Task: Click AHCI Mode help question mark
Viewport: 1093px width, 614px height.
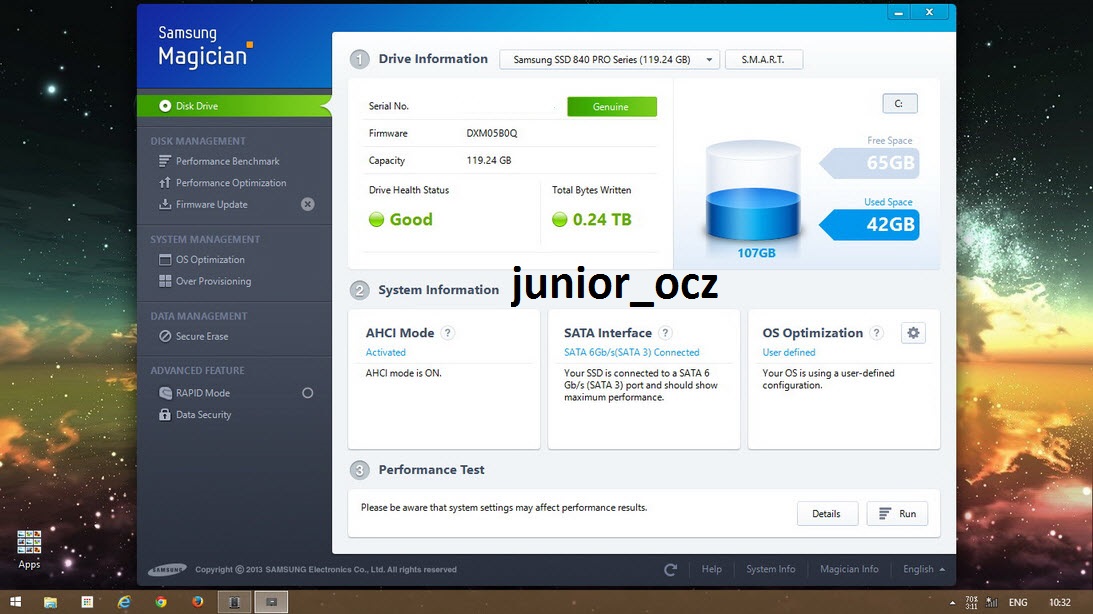Action: pos(448,333)
